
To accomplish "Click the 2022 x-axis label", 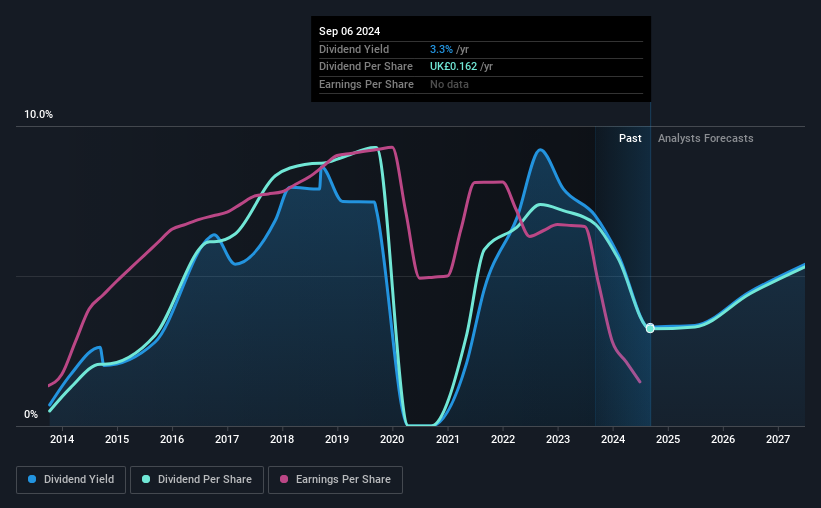I will coord(503,439).
